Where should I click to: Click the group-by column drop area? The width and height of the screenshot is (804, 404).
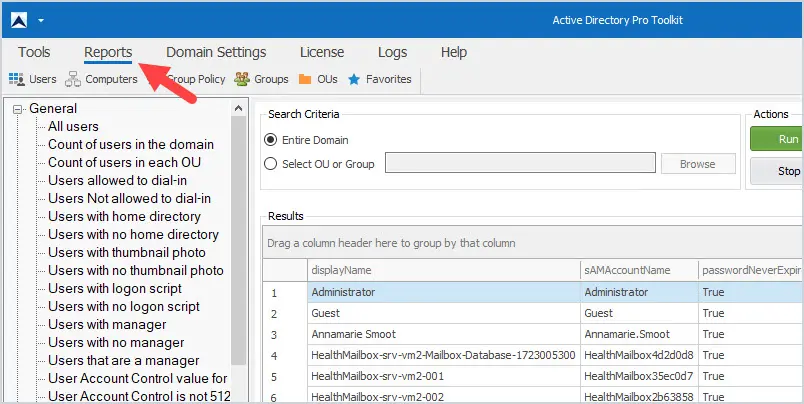tap(533, 243)
